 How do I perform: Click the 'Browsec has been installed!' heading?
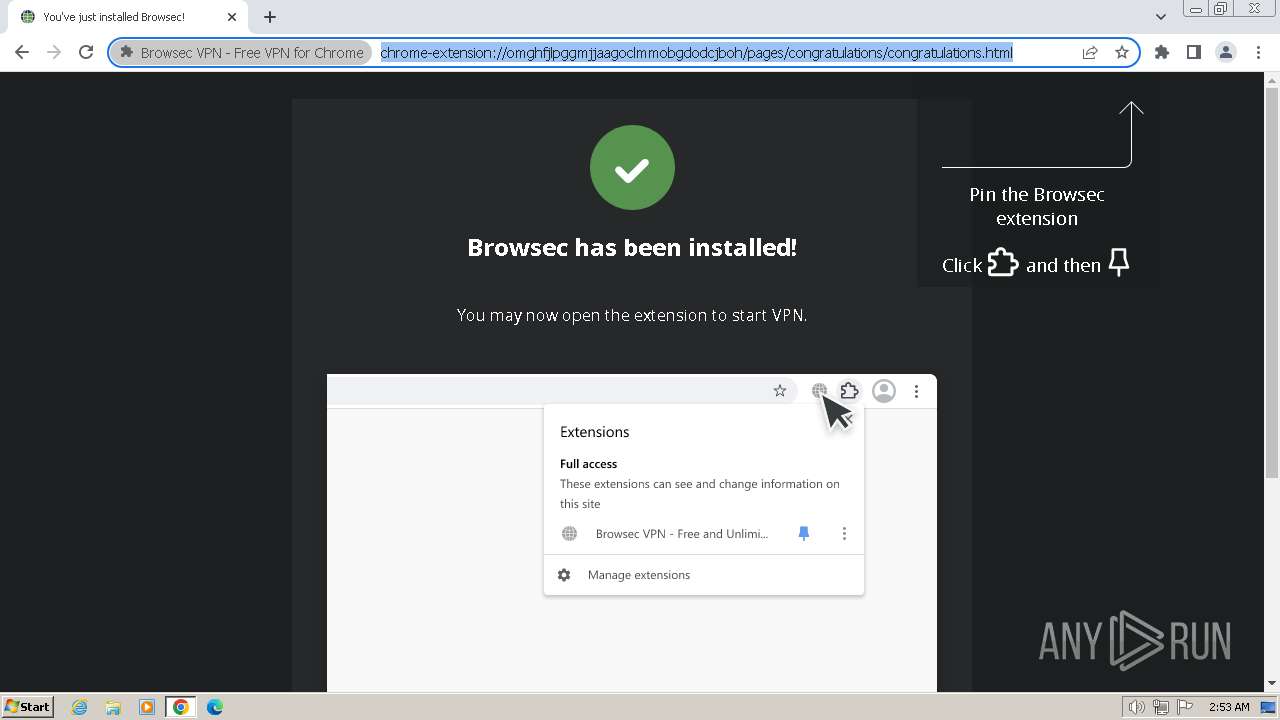pos(632,247)
